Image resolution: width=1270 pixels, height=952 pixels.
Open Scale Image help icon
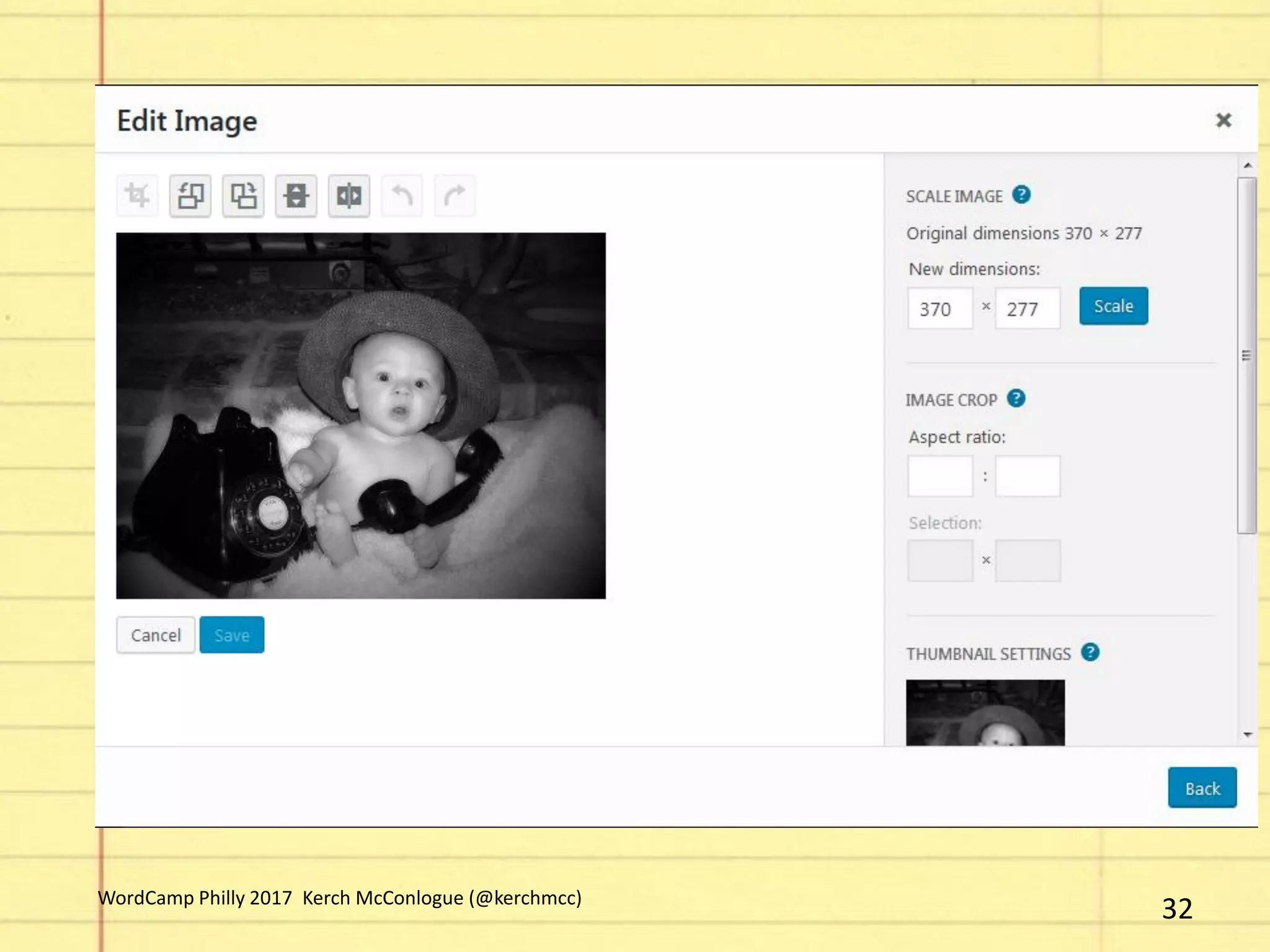pos(1021,195)
